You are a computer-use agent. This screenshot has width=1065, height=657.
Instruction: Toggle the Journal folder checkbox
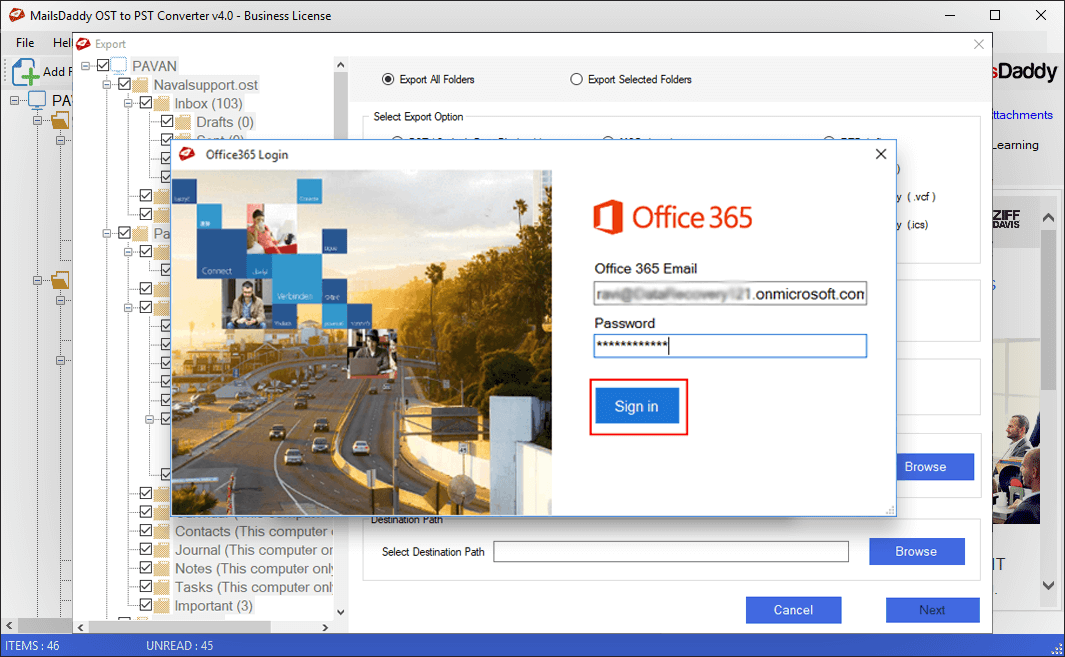[145, 549]
